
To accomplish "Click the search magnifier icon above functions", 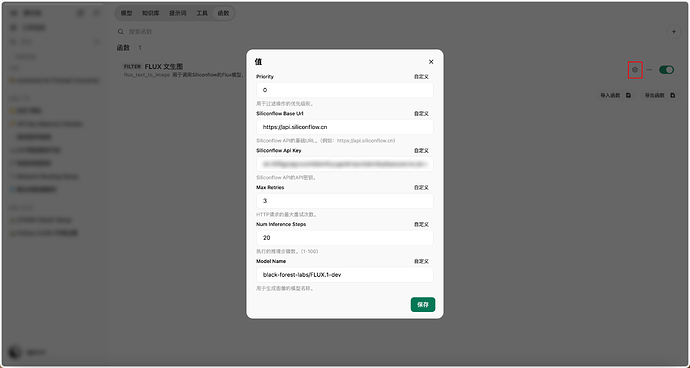I will (x=121, y=32).
